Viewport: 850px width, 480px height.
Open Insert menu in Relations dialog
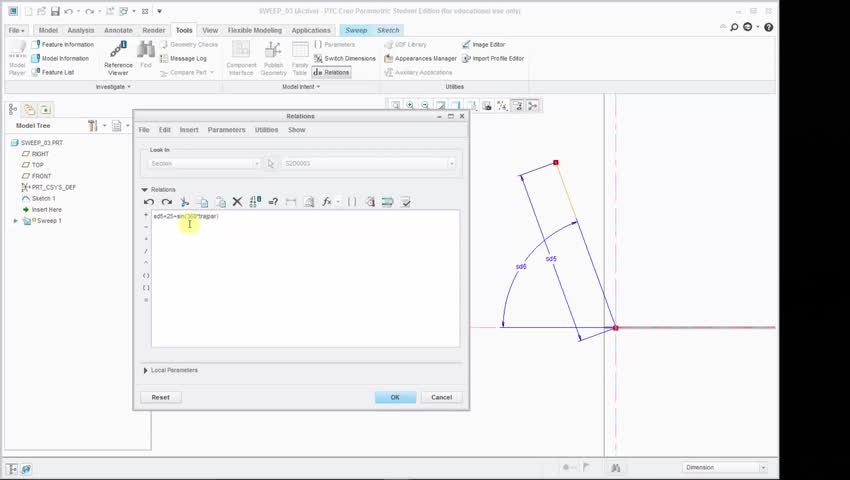189,130
